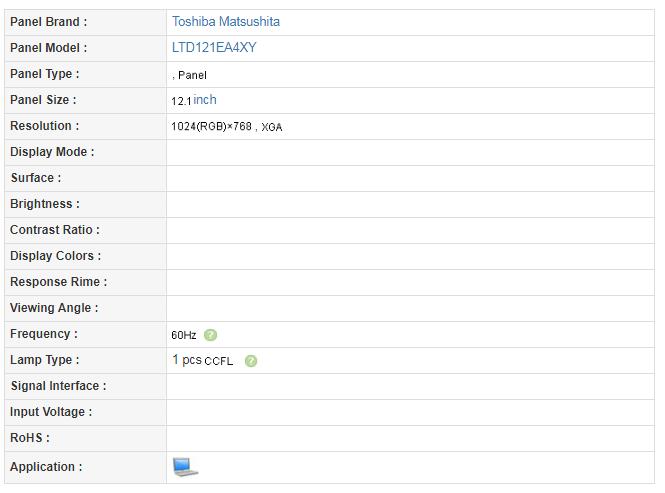Click the Panel Model label
The height and width of the screenshot is (493, 665).
[48, 48]
